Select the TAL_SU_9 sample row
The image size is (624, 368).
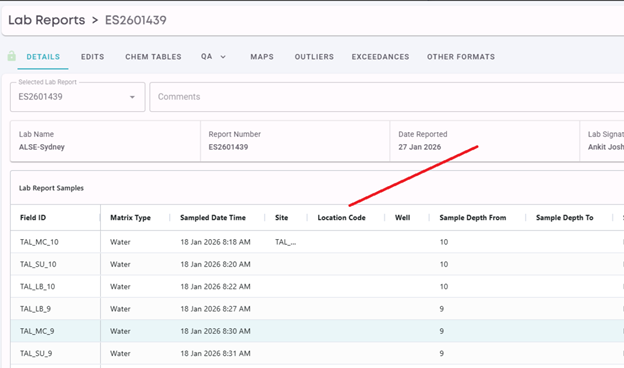click(x=317, y=353)
